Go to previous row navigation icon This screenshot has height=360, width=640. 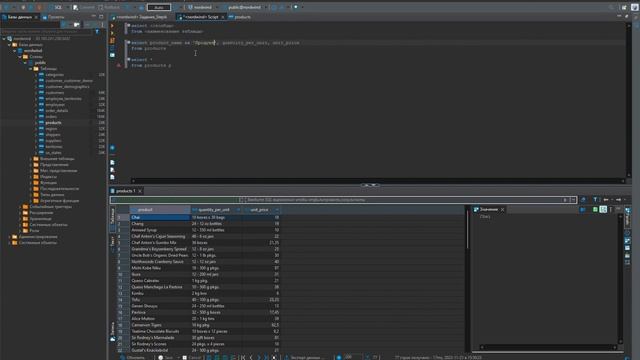click(251, 358)
